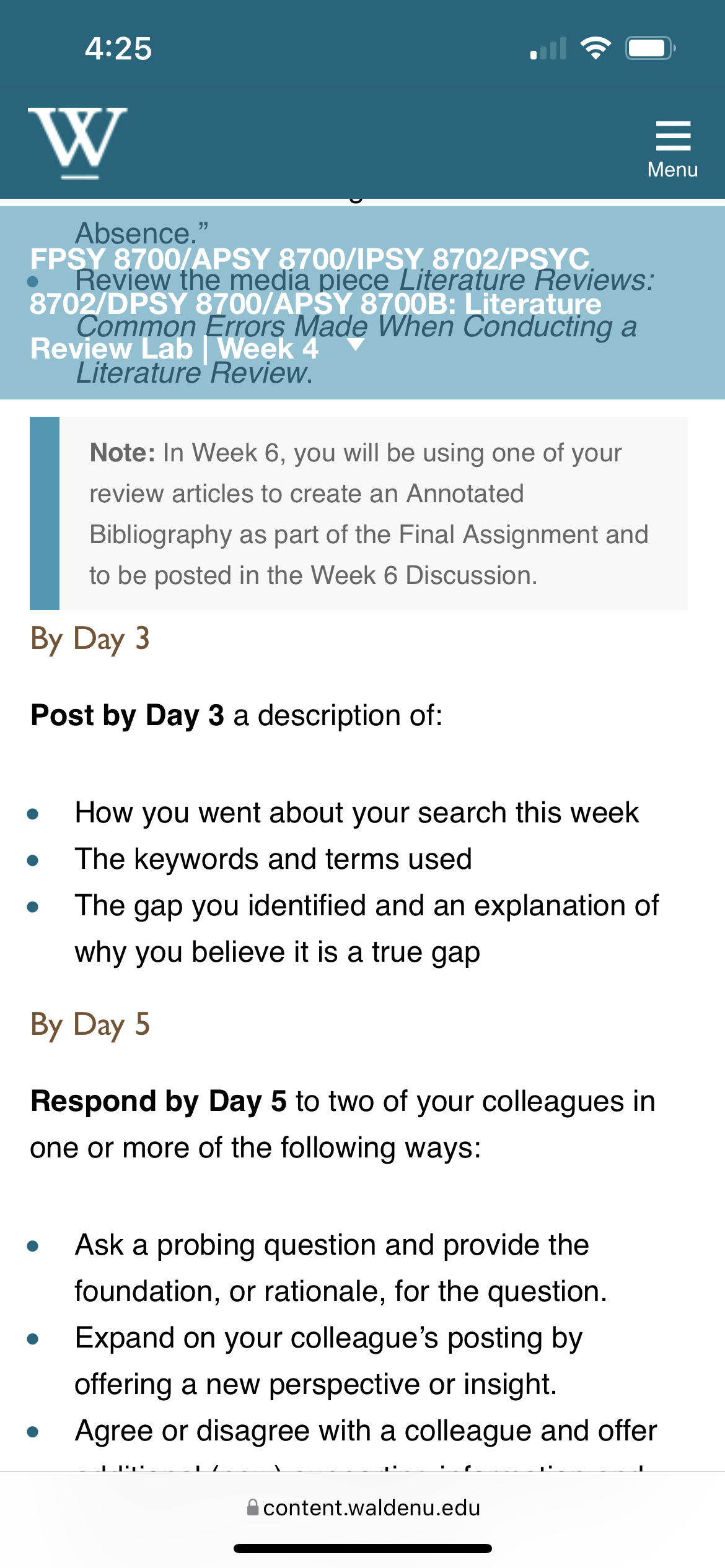Tap the Walden W logo
This screenshot has width=725, height=1568.
tap(77, 143)
